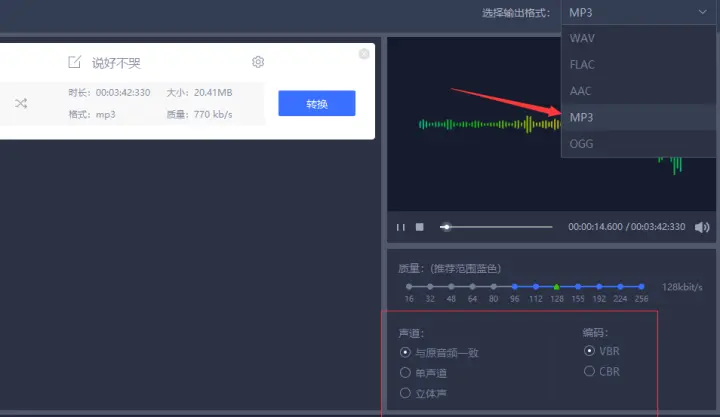Set quality to 155 on the slider
The height and width of the screenshot is (417, 720).
(x=578, y=287)
